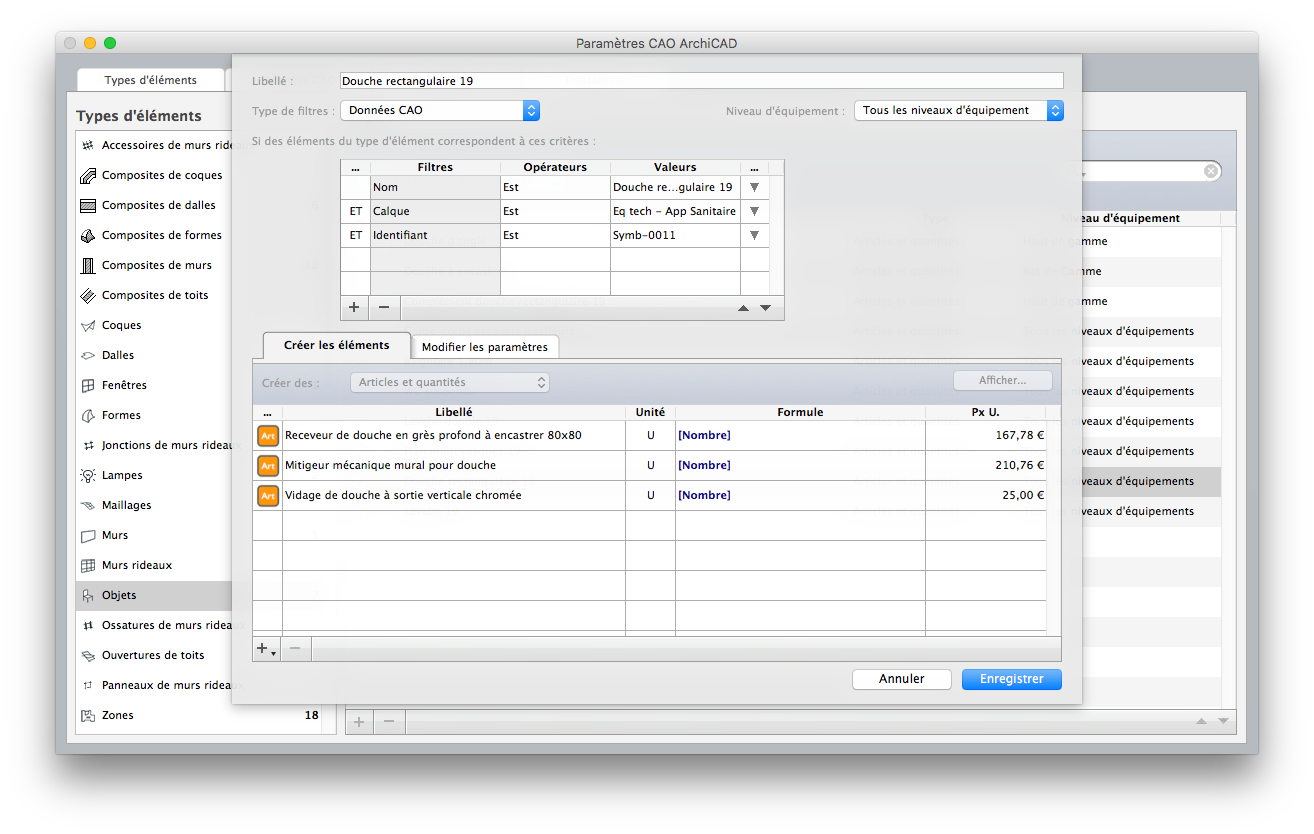
Task: Clear search field in background window
Action: tap(1211, 171)
